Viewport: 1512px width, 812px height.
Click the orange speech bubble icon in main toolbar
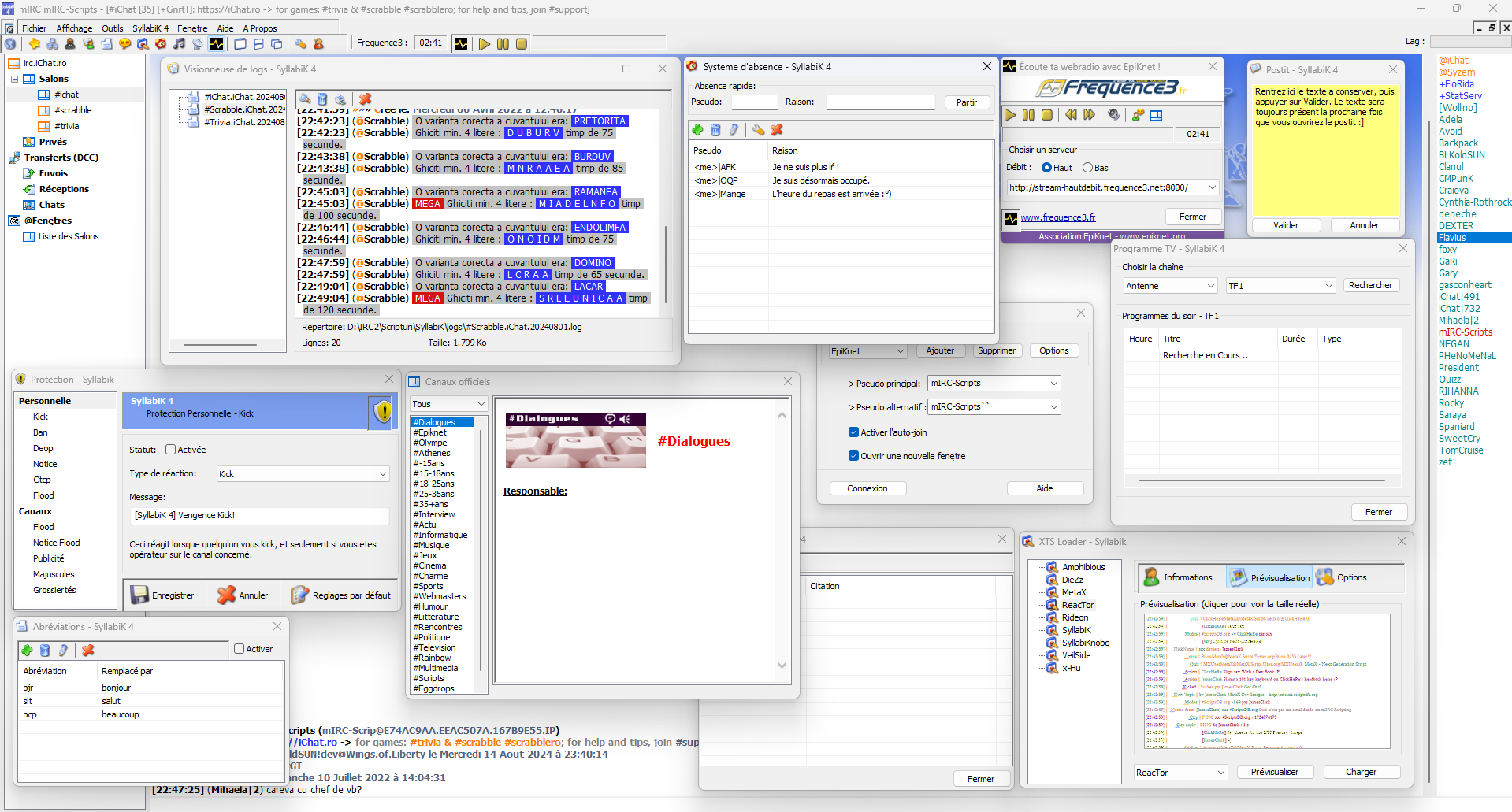click(x=124, y=44)
